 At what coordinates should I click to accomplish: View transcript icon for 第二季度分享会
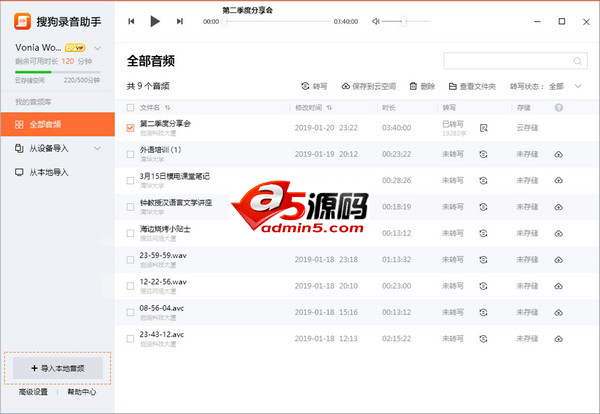484,128
